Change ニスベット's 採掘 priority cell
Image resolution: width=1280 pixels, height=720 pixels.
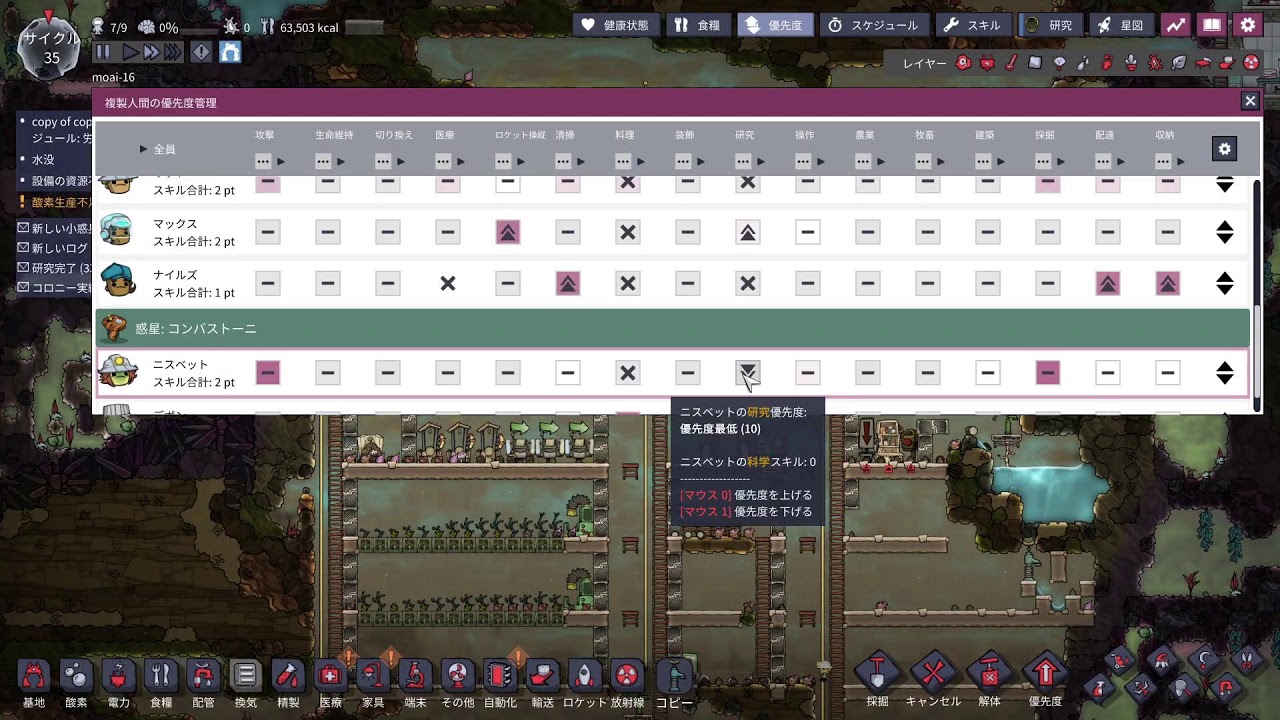point(1048,373)
